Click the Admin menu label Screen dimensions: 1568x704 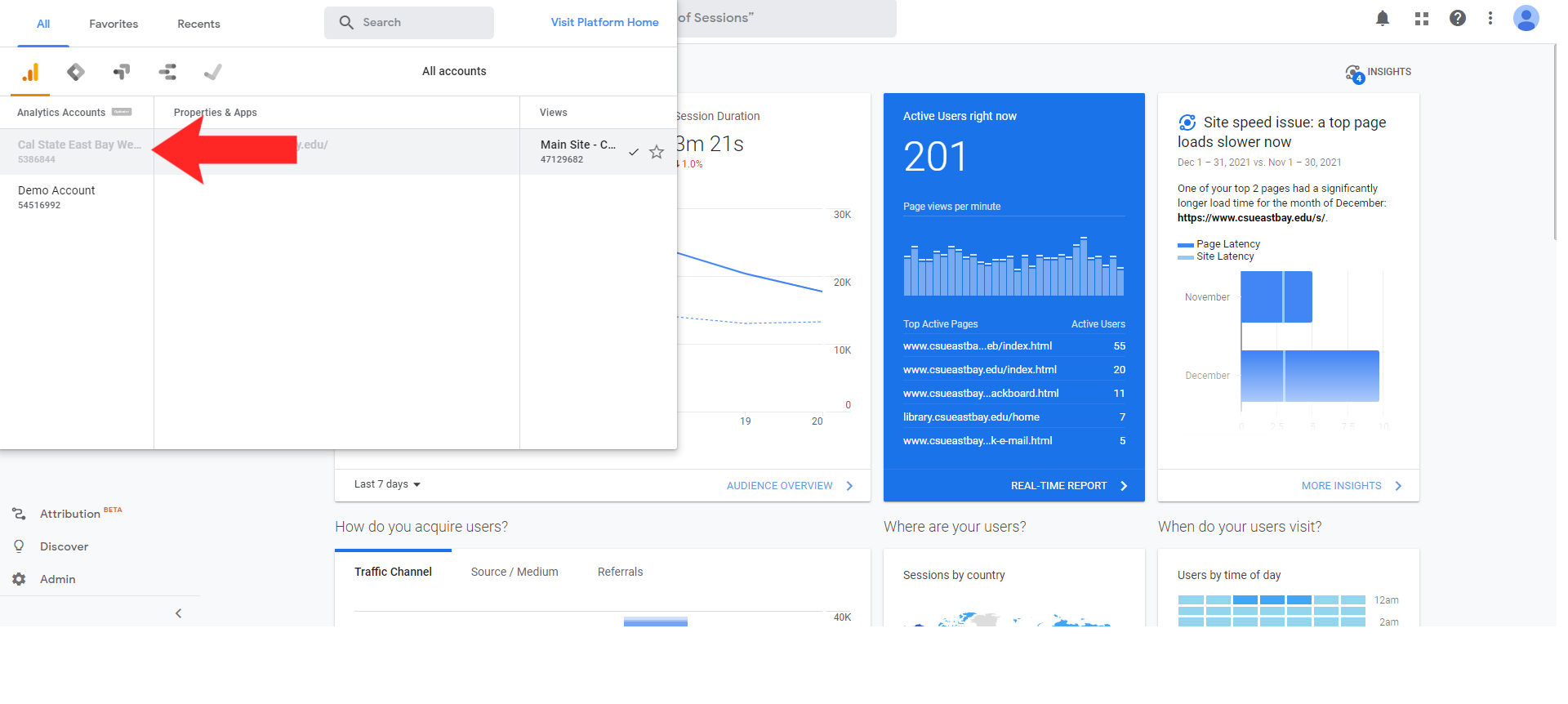[58, 579]
